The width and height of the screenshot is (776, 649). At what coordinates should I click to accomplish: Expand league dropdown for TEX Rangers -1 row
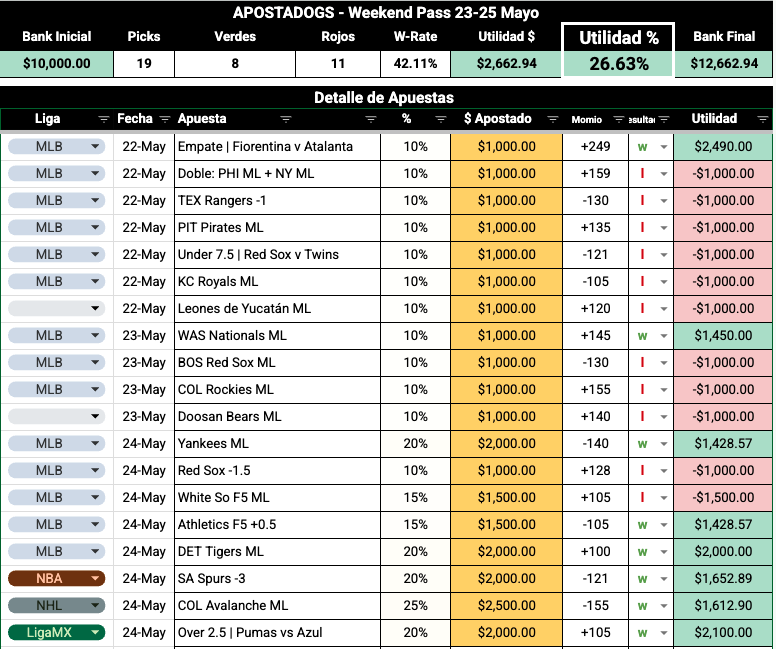tap(95, 200)
